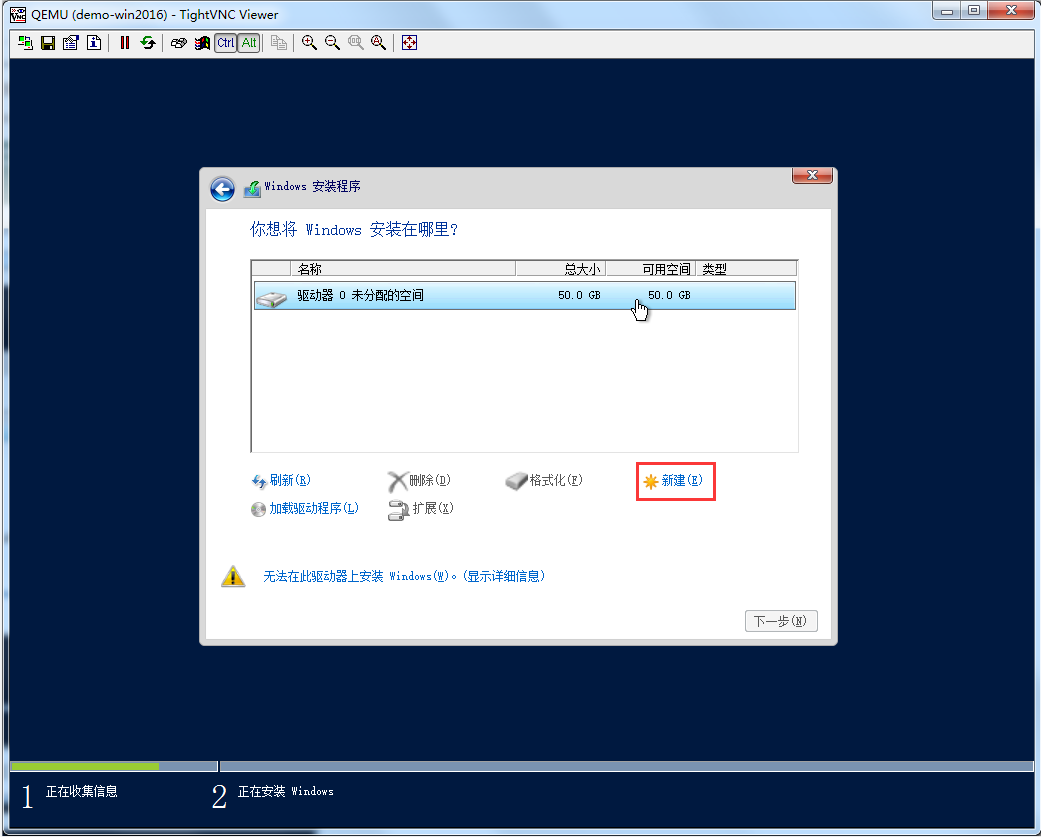Open connection options icon in toolbar
Image resolution: width=1041 pixels, height=837 pixels.
pyautogui.click(x=70, y=43)
